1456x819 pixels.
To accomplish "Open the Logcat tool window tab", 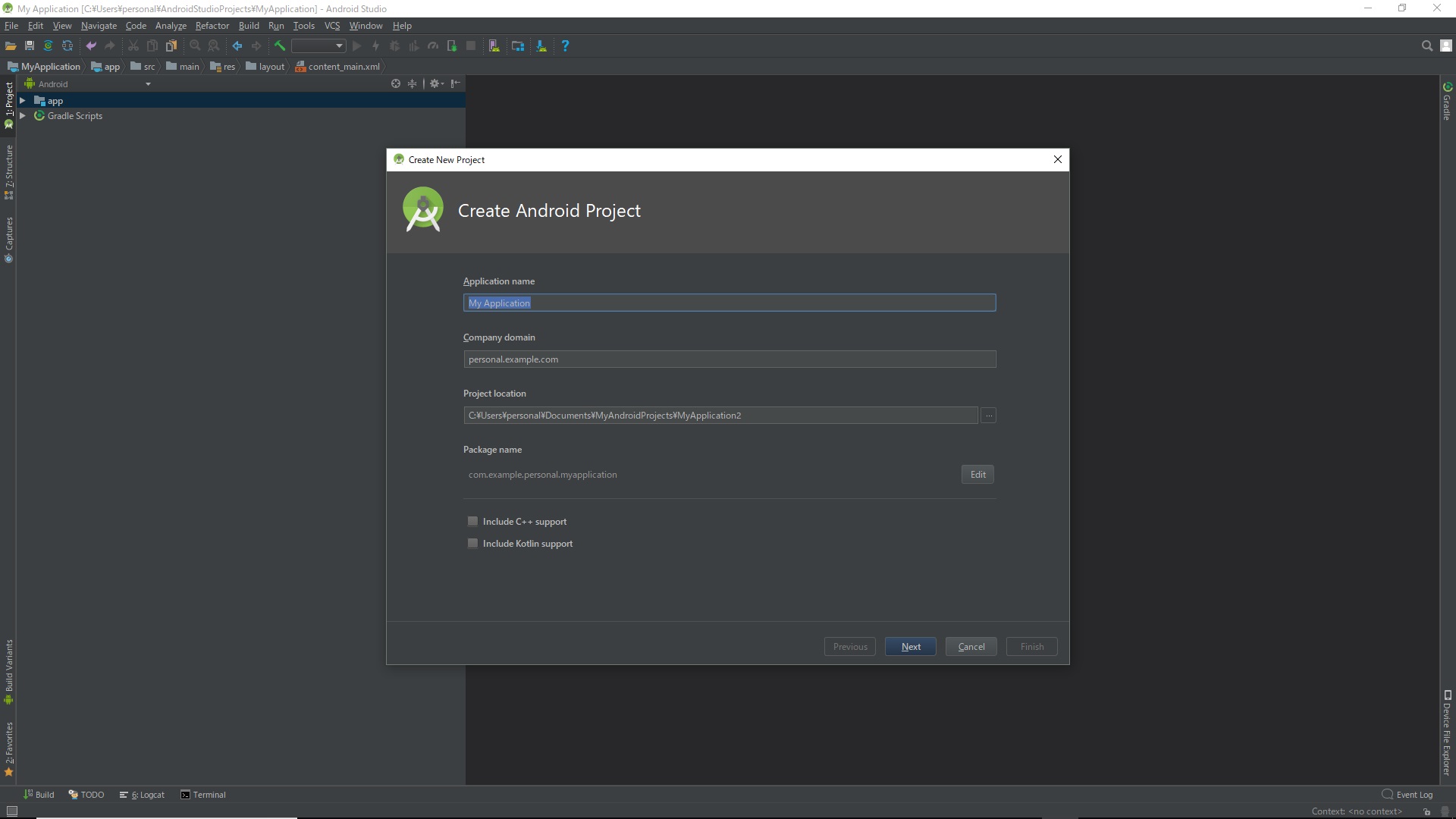I will click(143, 795).
